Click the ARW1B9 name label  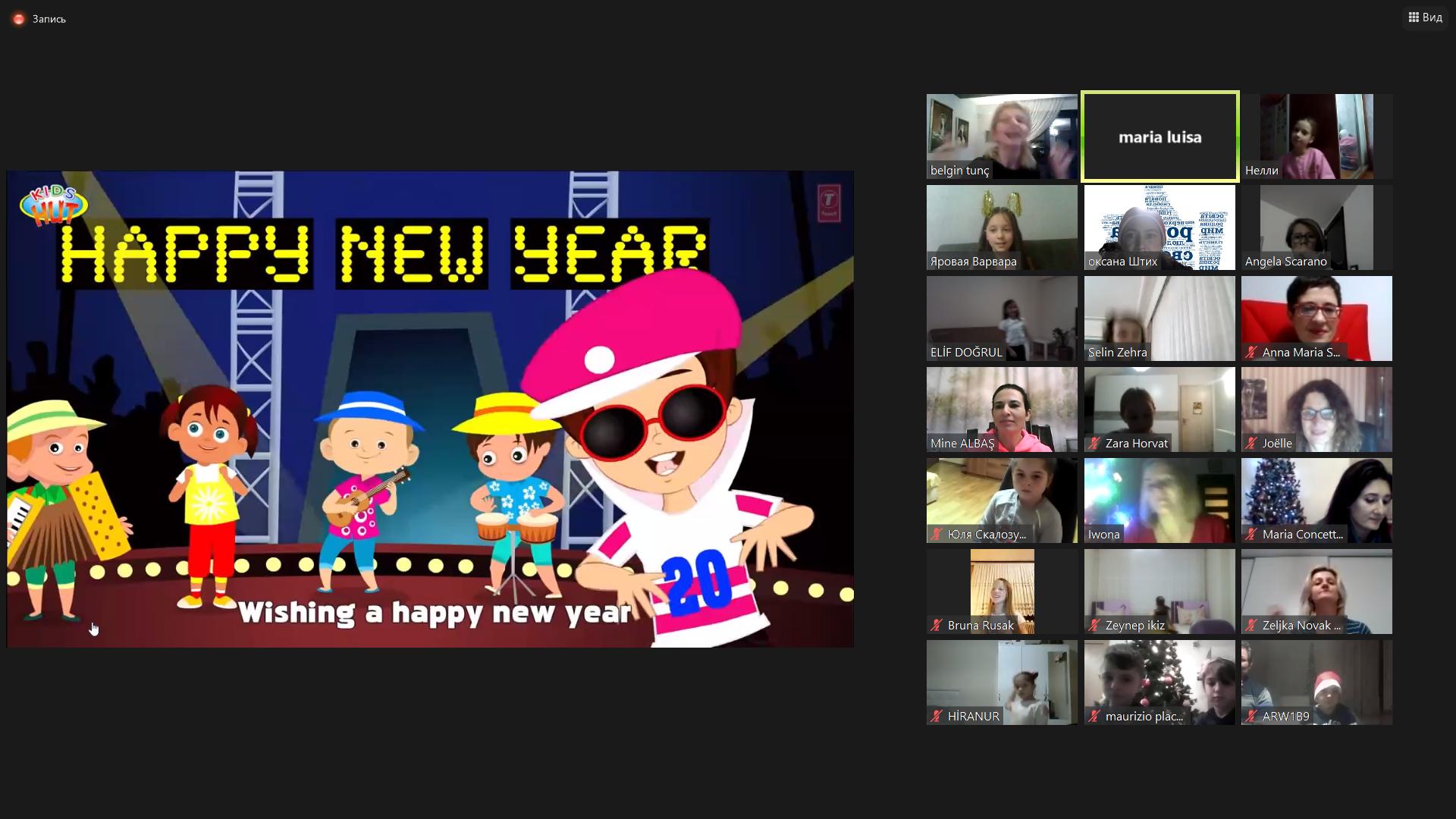[1286, 717]
